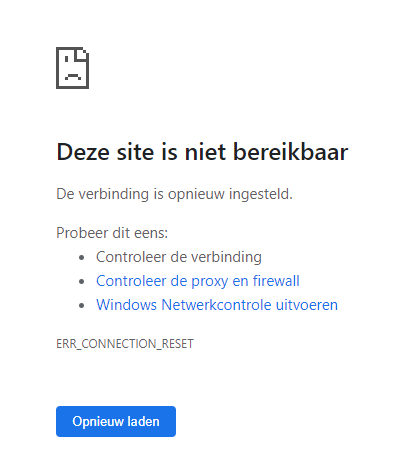The width and height of the screenshot is (402, 455).
Task: Reload the page with Opnieuw laden
Action: (x=116, y=421)
